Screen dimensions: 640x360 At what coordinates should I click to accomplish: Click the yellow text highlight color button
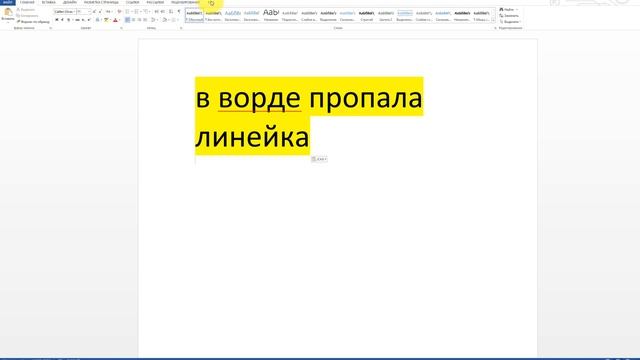[x=106, y=20]
